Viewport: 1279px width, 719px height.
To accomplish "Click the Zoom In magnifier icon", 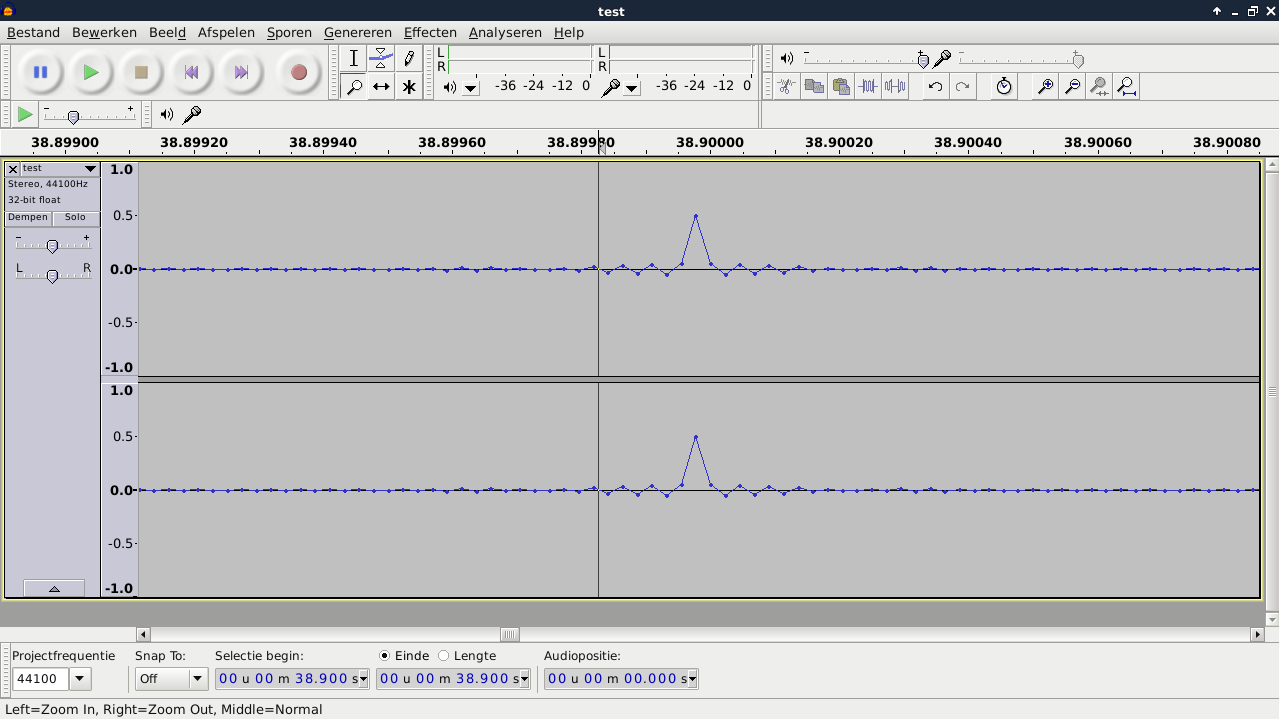I will point(1045,86).
